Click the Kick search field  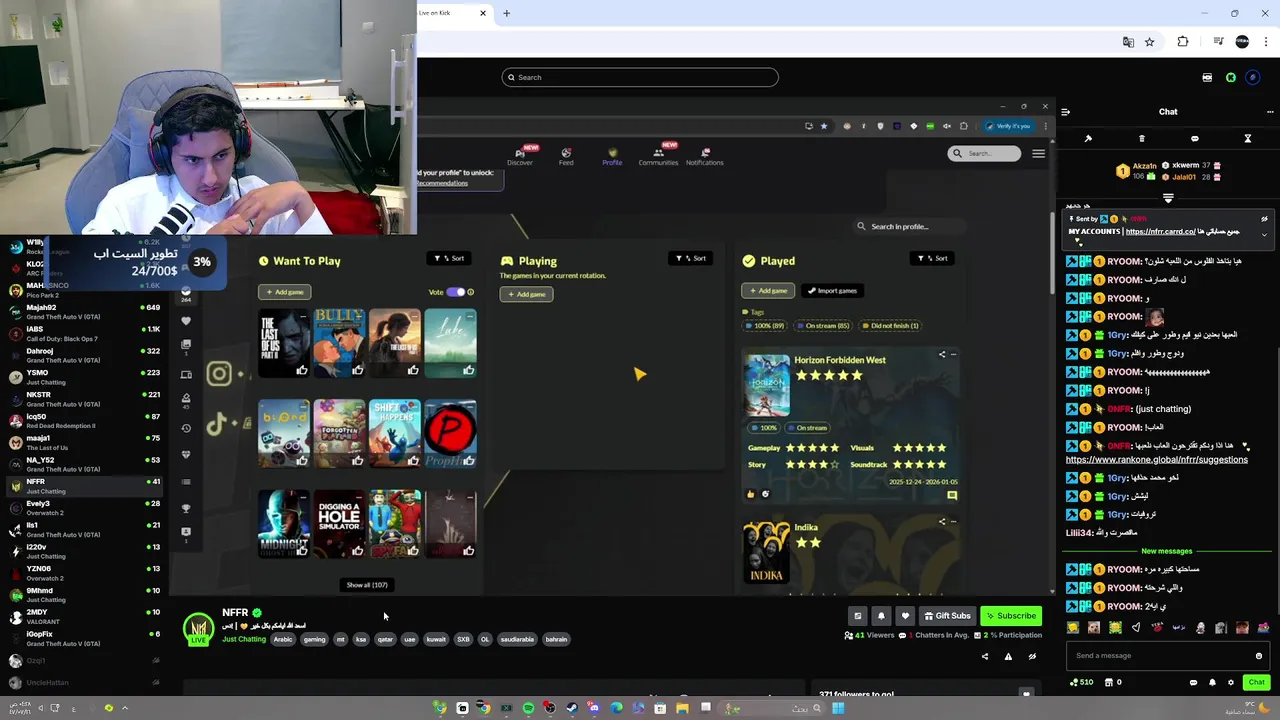(x=640, y=77)
